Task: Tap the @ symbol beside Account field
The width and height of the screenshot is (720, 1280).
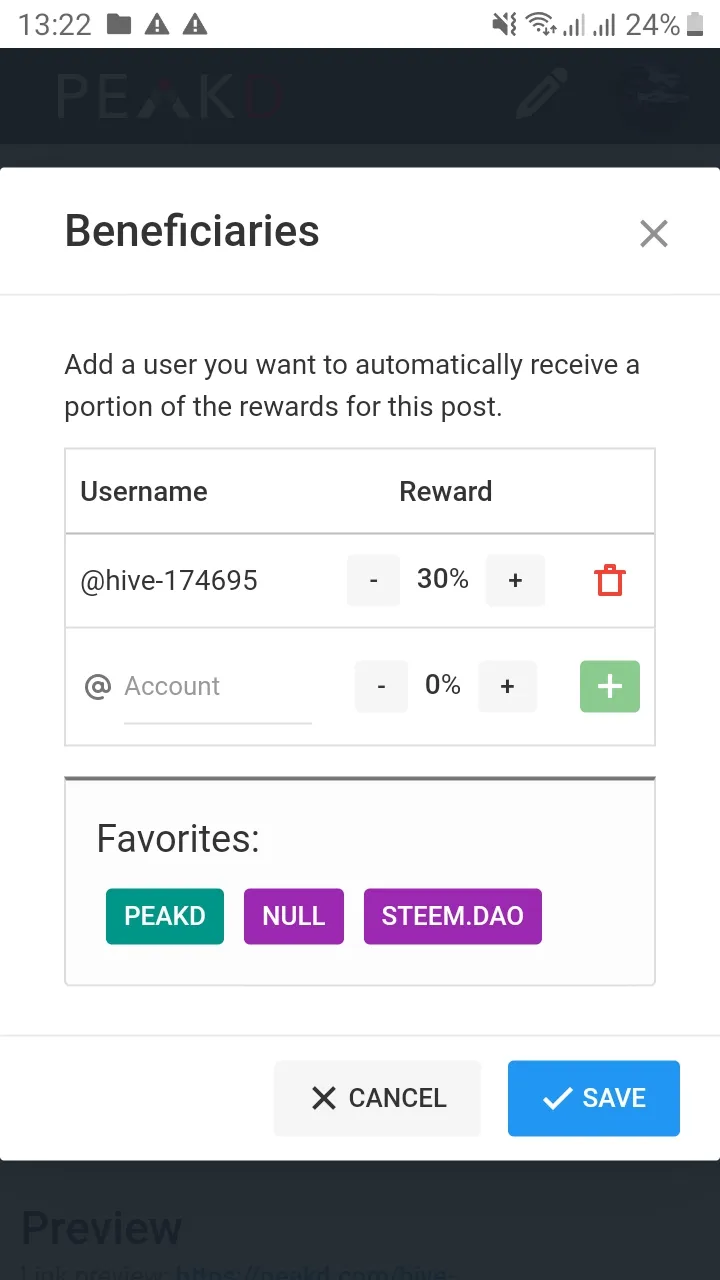Action: pos(98,687)
